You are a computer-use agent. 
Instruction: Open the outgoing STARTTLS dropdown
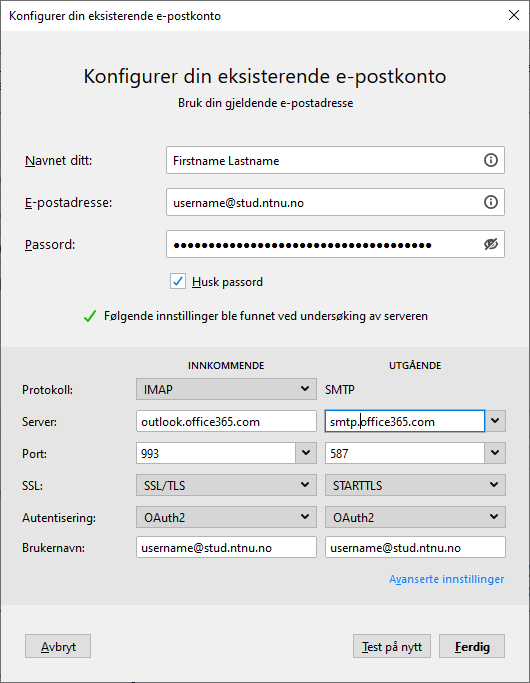coord(415,485)
